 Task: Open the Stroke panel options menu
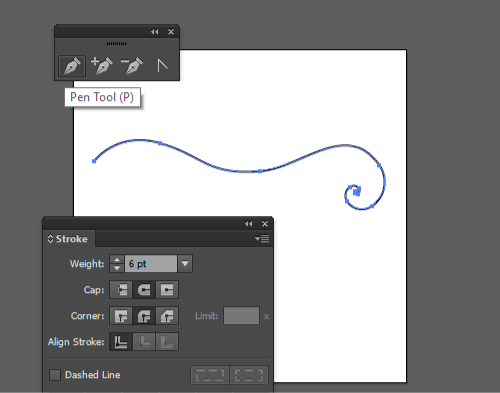pyautogui.click(x=262, y=239)
